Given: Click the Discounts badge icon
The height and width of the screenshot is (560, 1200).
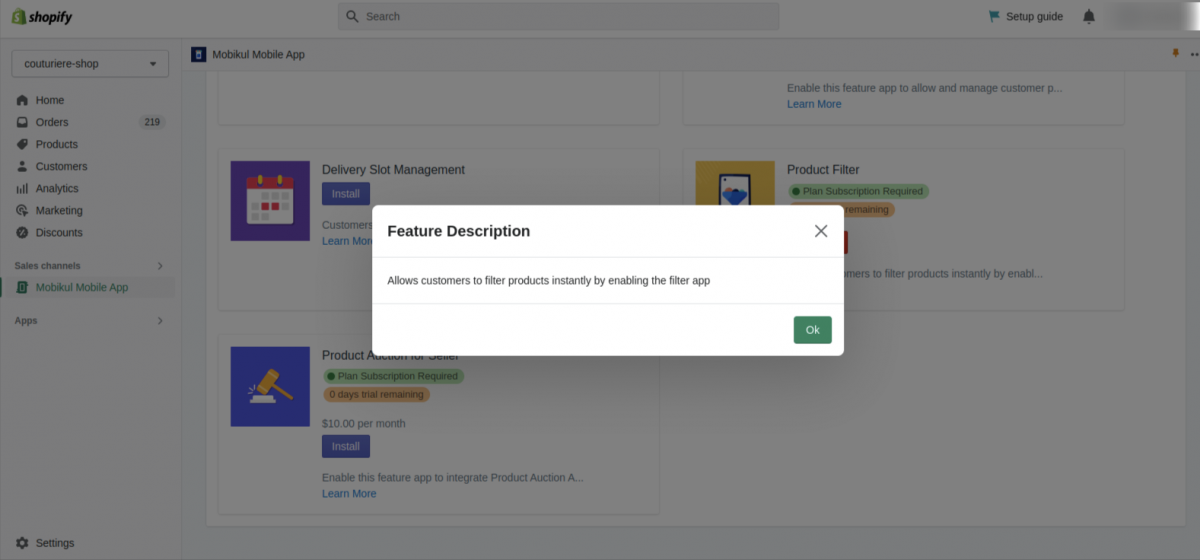Looking at the screenshot, I should click(x=22, y=232).
